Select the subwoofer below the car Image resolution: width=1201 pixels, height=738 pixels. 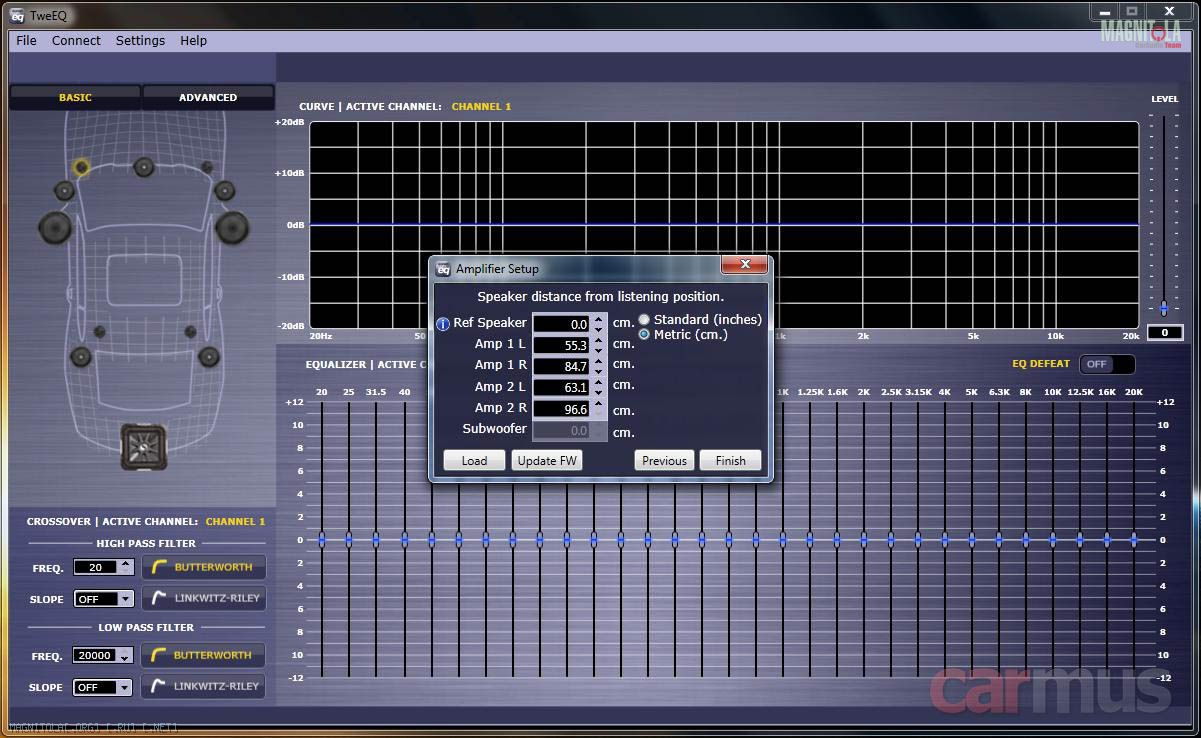coord(143,446)
